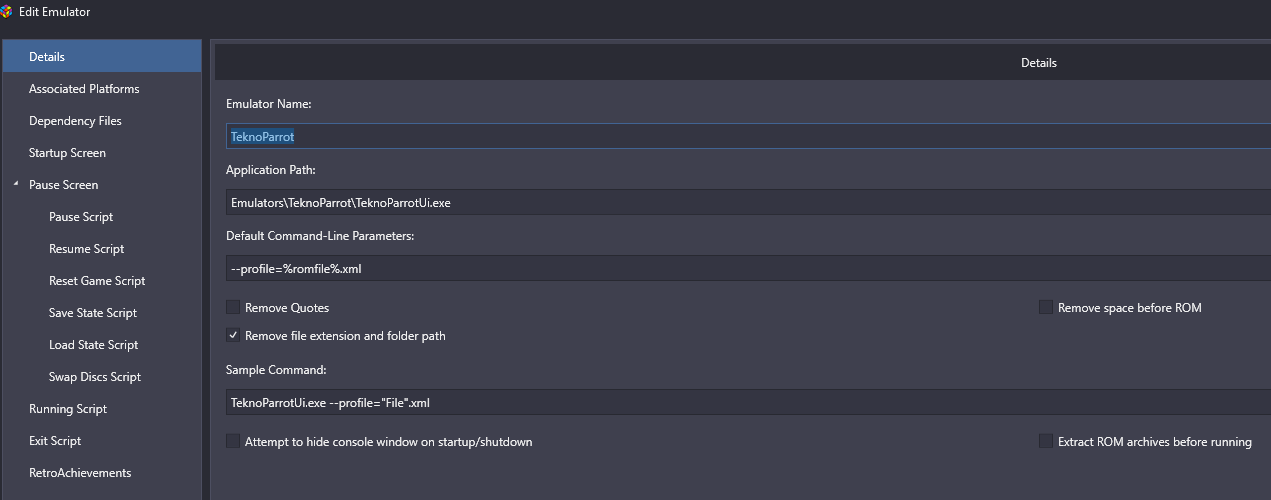
Task: Open the Pause Script page
Action: [x=81, y=217]
